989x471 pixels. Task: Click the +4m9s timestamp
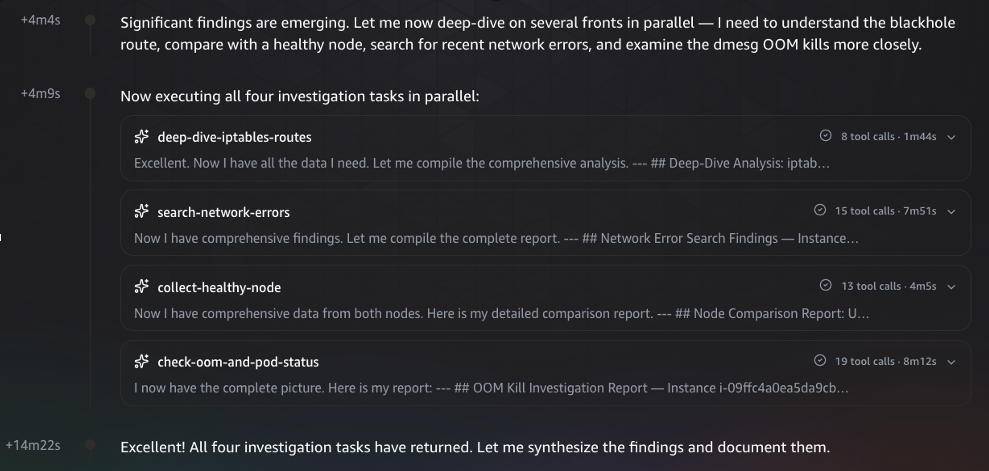click(40, 93)
